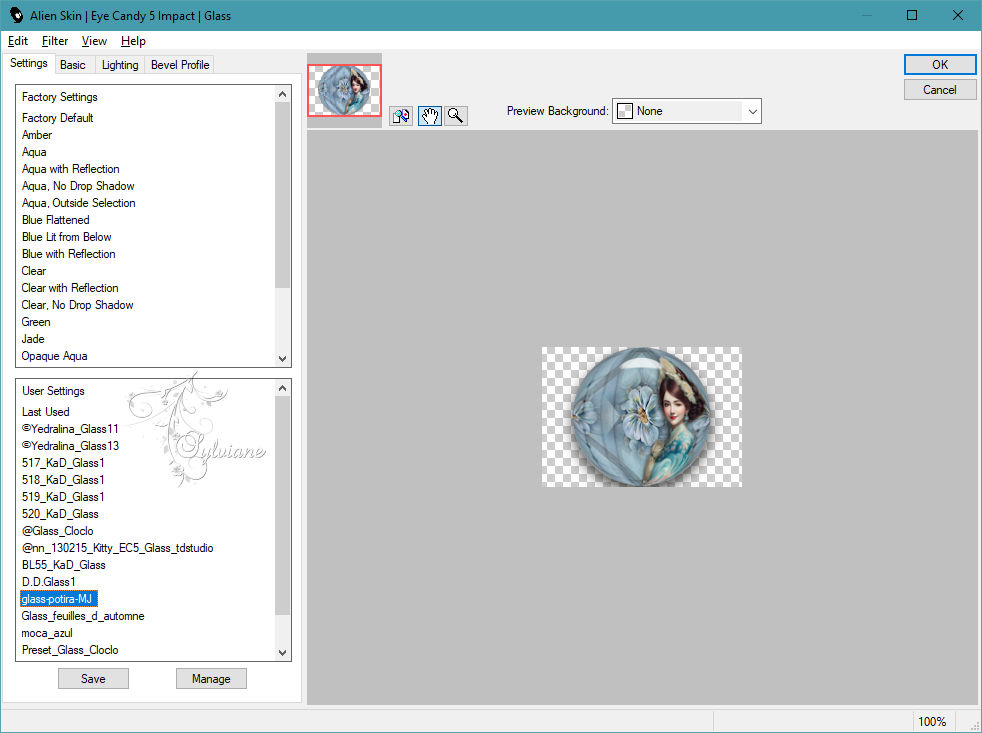Select the ©Yedralina_Glass11 setting

point(70,429)
